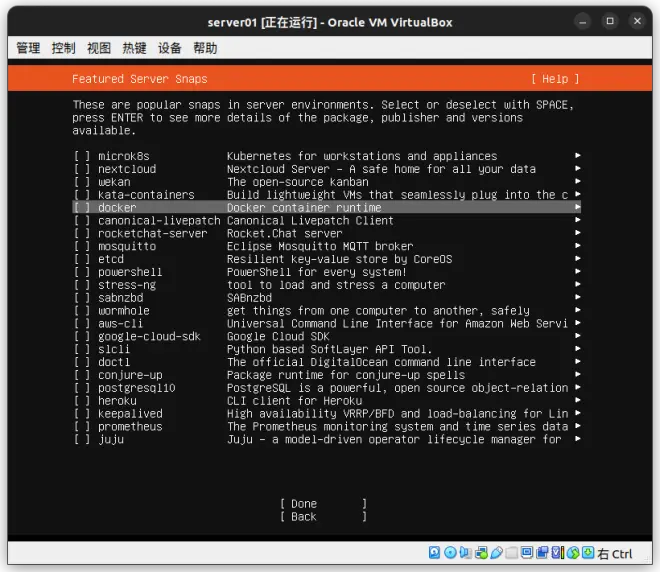Open the 管理 menu

click(x=28, y=48)
